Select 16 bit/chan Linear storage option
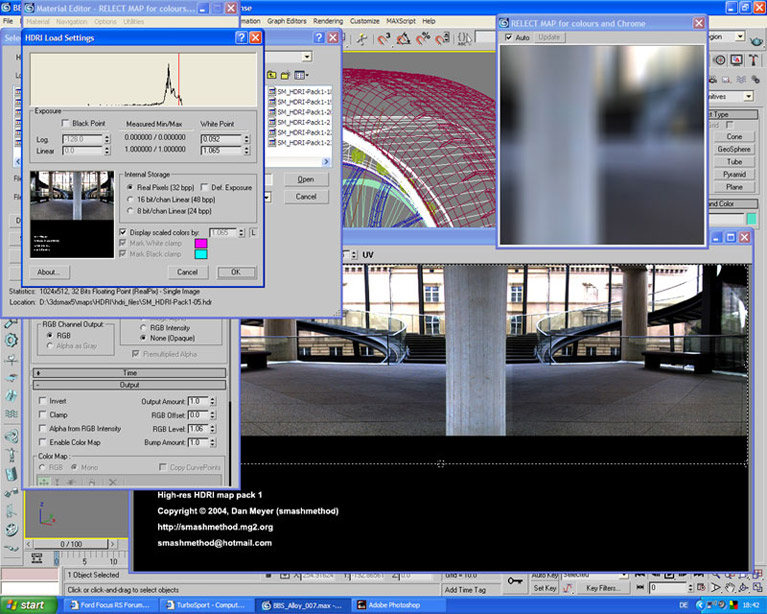Image resolution: width=767 pixels, height=614 pixels. tap(129, 199)
